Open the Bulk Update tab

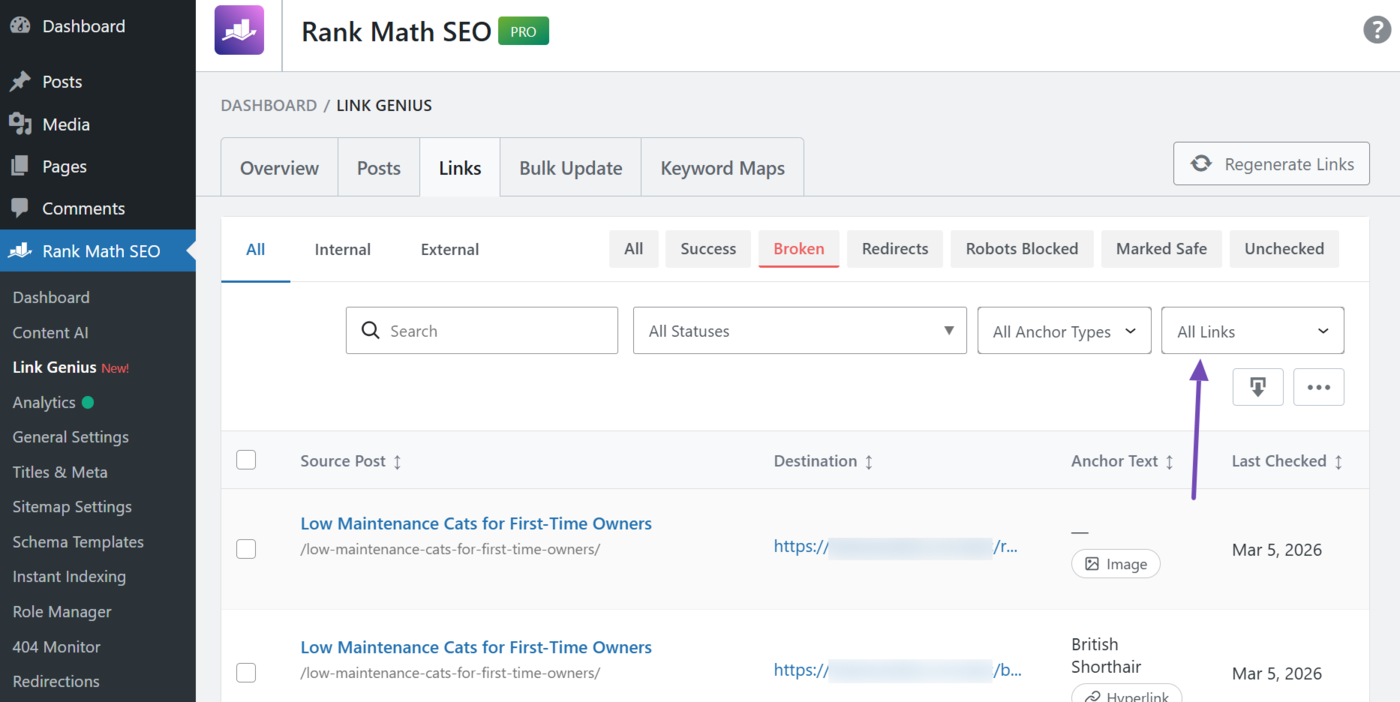pyautogui.click(x=571, y=168)
